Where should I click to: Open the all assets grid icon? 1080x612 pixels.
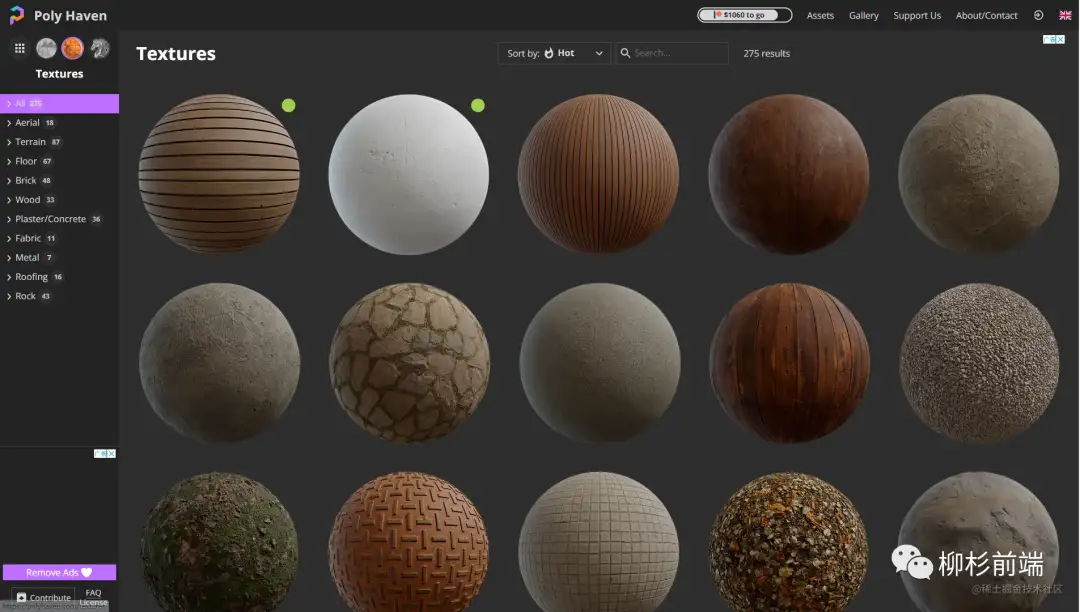pyautogui.click(x=19, y=48)
